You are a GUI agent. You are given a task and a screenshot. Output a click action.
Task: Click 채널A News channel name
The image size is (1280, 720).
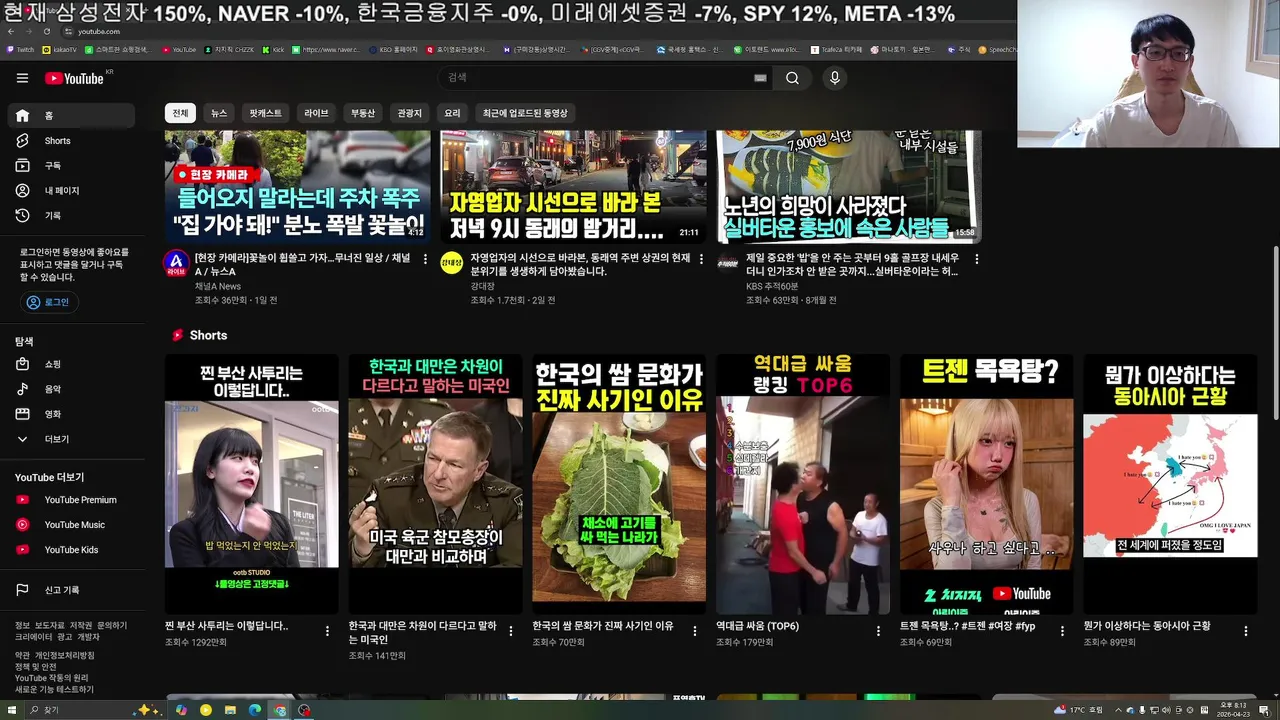(x=218, y=286)
